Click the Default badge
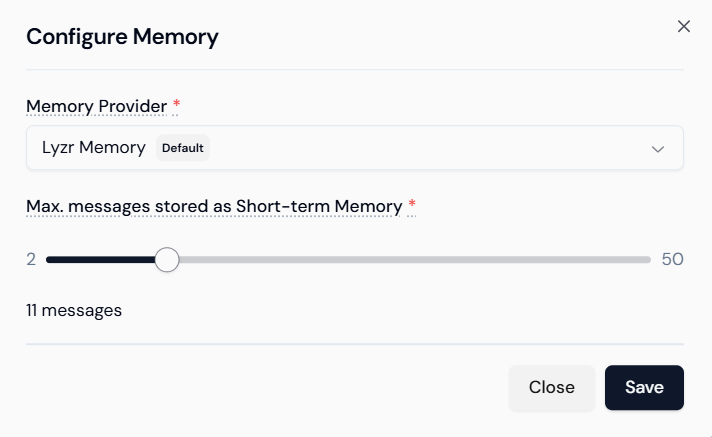Screen dimensions: 712x437 click(x=183, y=148)
